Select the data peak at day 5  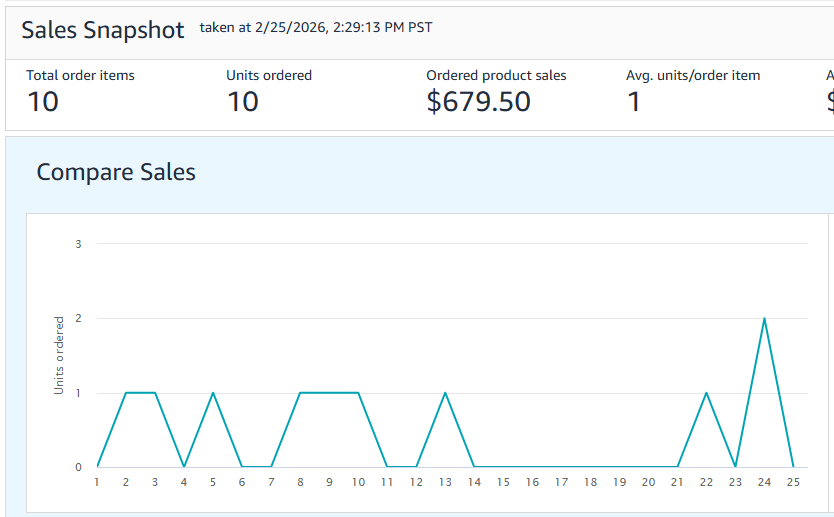(x=213, y=393)
